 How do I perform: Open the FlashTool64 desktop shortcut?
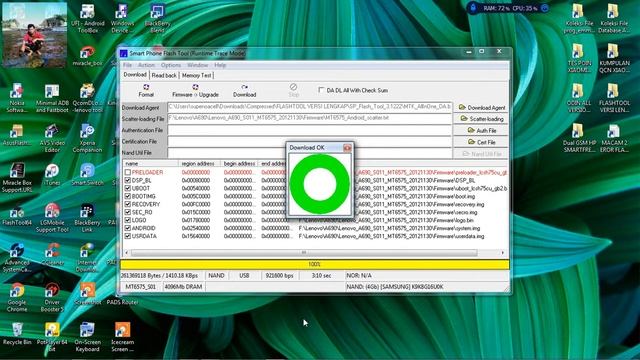pyautogui.click(x=17, y=215)
